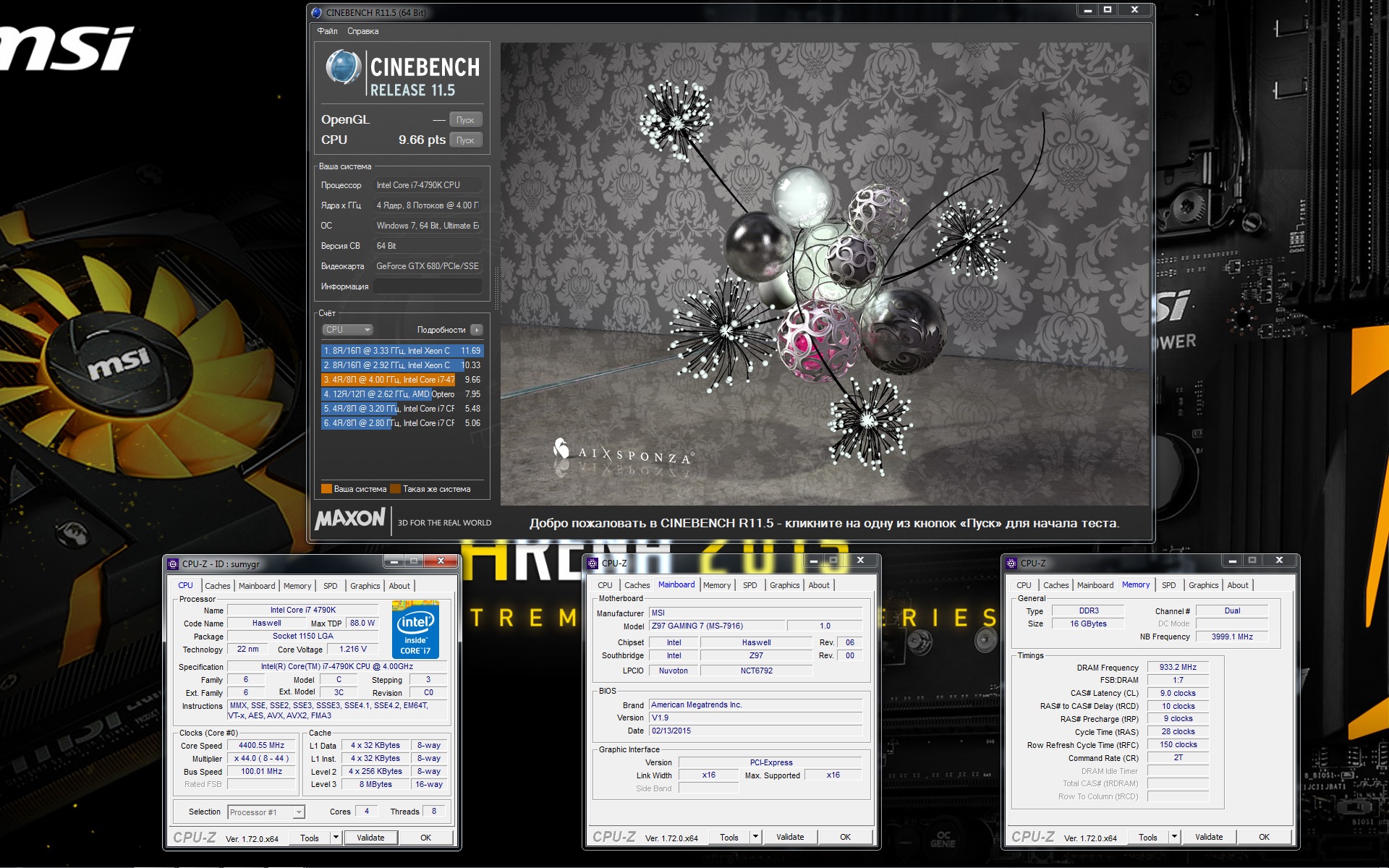Open the Processor #1 selection dropdown
The width and height of the screenshot is (1389, 868).
point(266,812)
